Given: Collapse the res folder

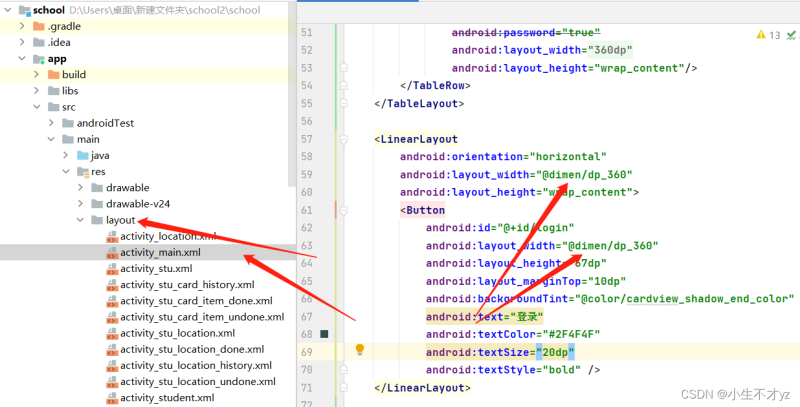Looking at the screenshot, I should coord(65,171).
